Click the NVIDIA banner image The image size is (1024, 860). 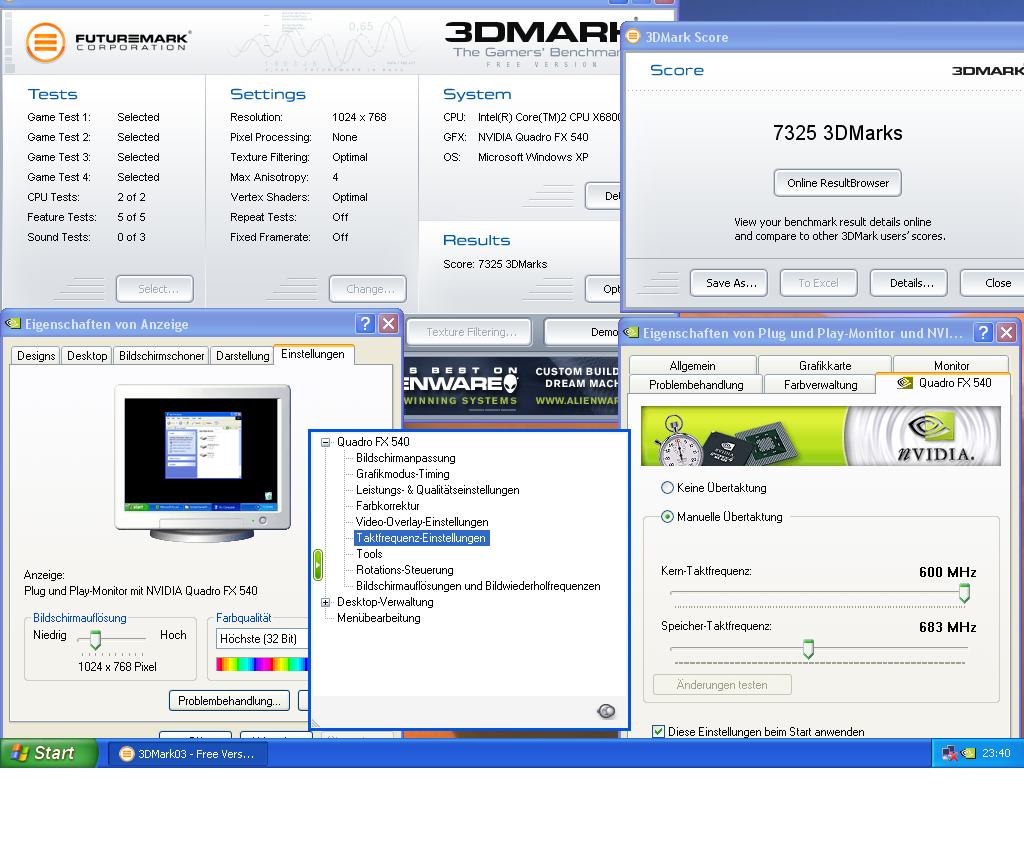click(x=820, y=436)
